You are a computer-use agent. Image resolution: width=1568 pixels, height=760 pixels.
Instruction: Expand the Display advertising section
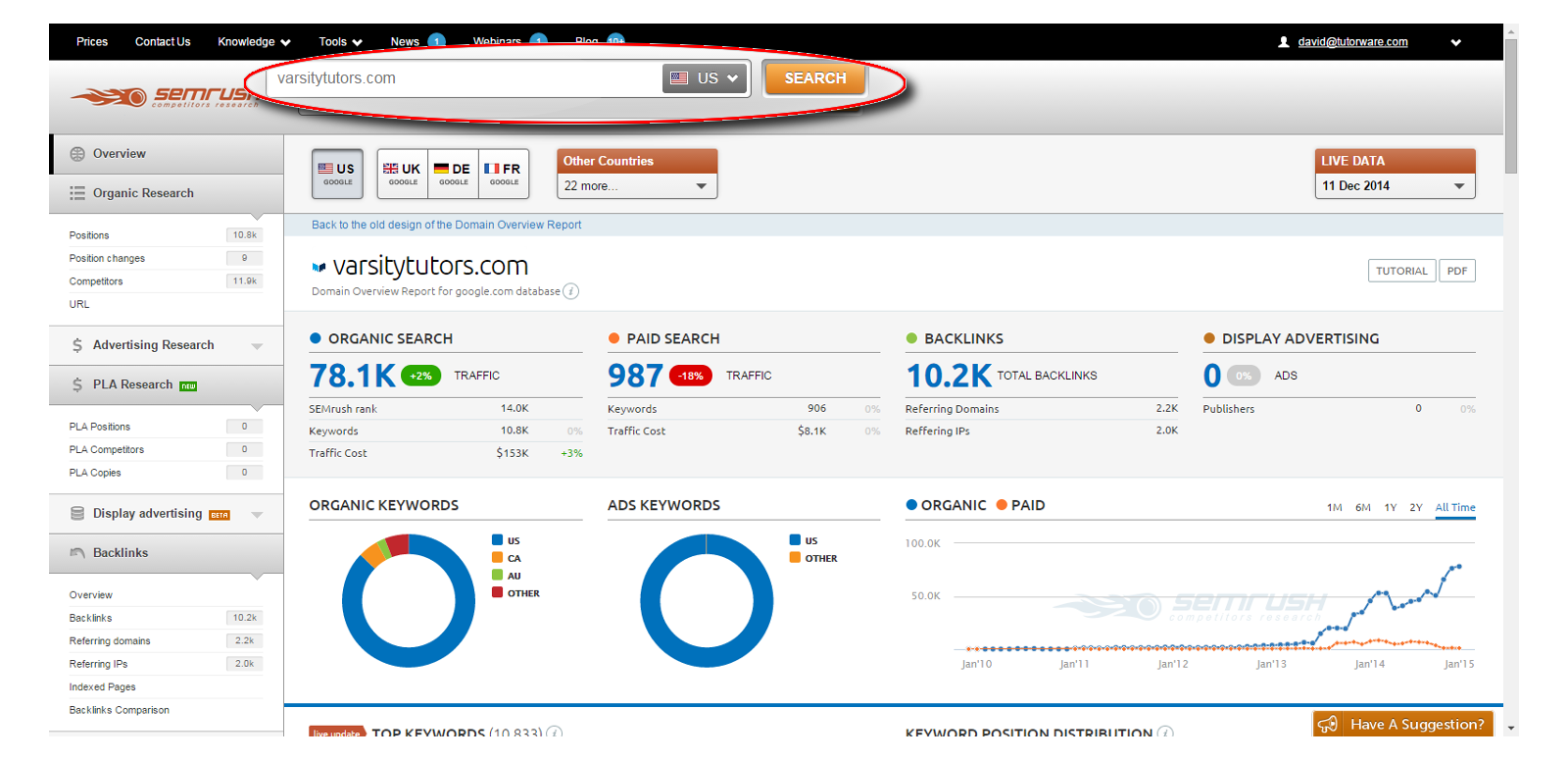click(x=257, y=514)
